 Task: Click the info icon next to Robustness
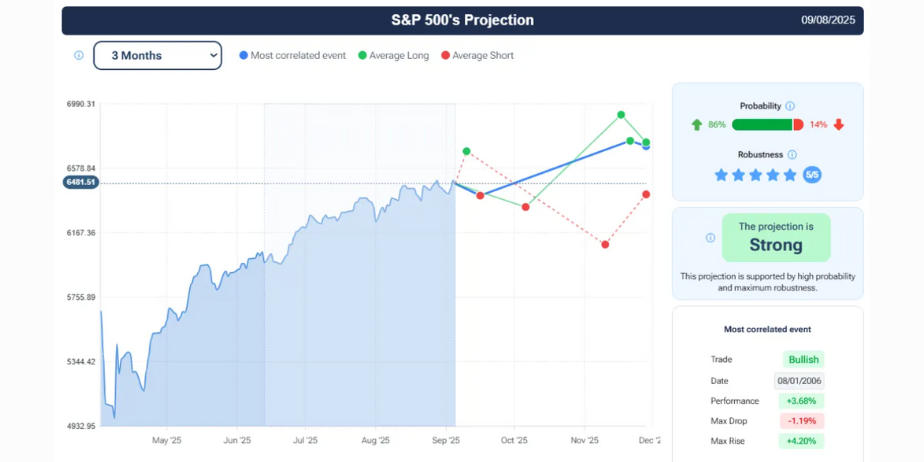(x=792, y=155)
